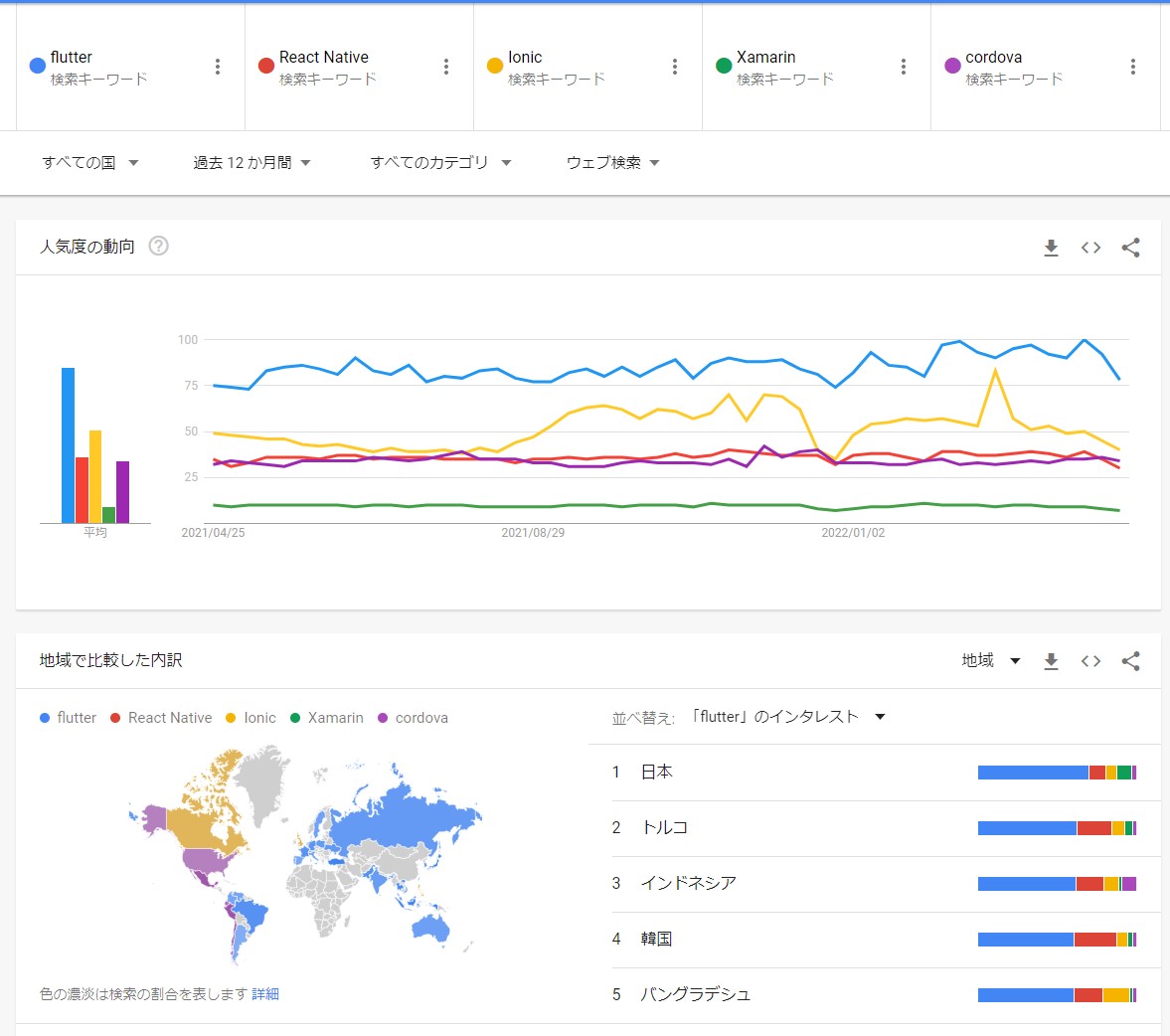Click トルコ in the region ranking
Screen dimensions: 1170x1036
664,828
